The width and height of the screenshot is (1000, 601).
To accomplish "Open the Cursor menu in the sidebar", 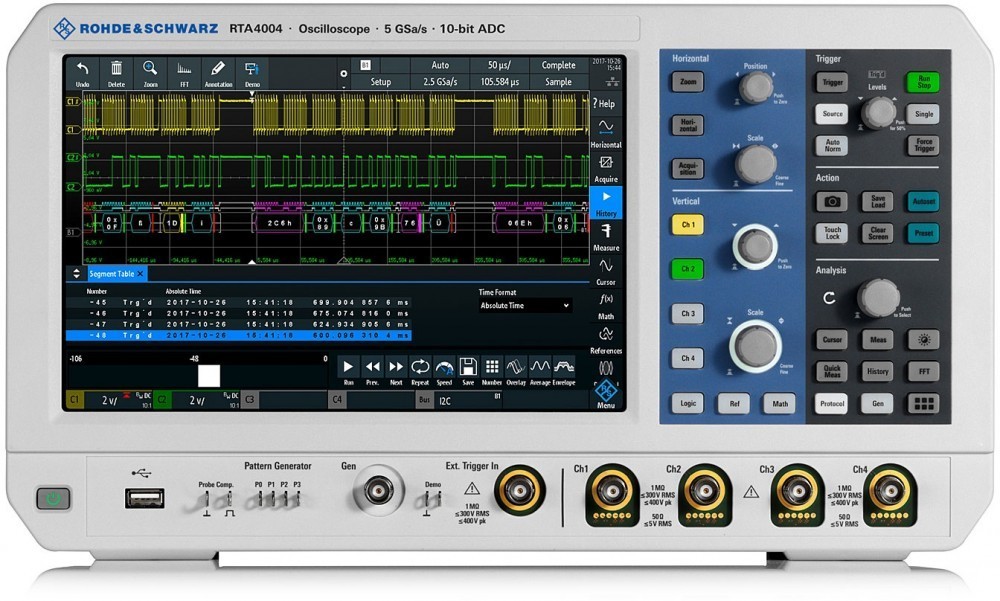I will click(606, 272).
